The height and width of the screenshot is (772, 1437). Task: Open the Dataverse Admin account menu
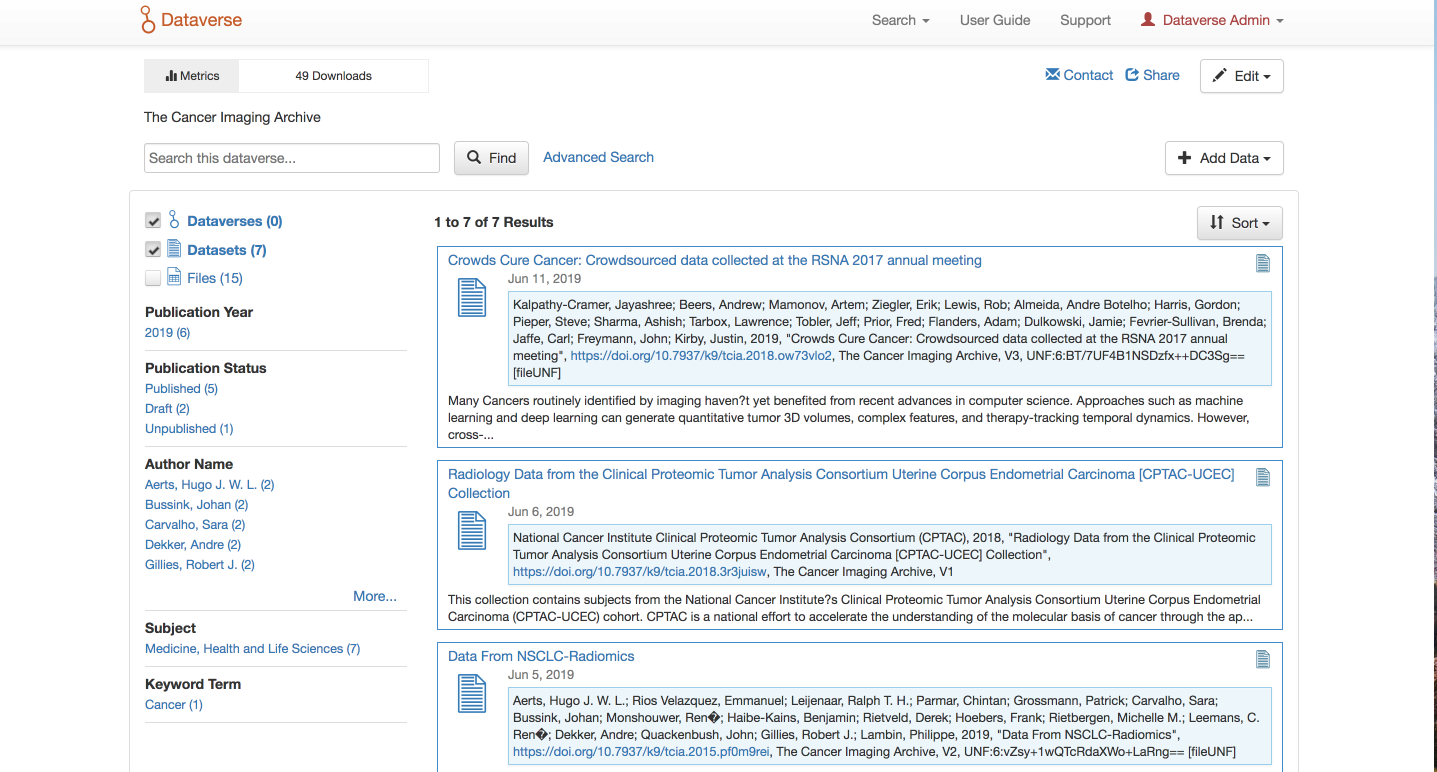pos(1212,20)
